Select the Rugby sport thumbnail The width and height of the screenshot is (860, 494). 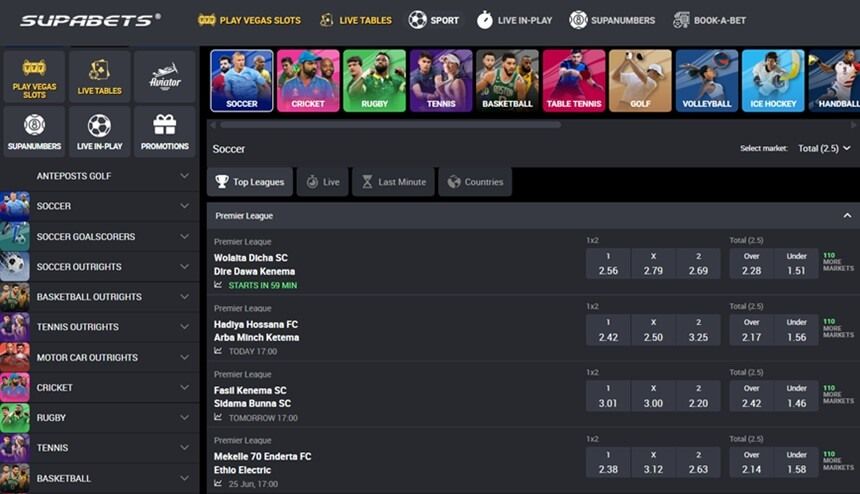[x=375, y=81]
